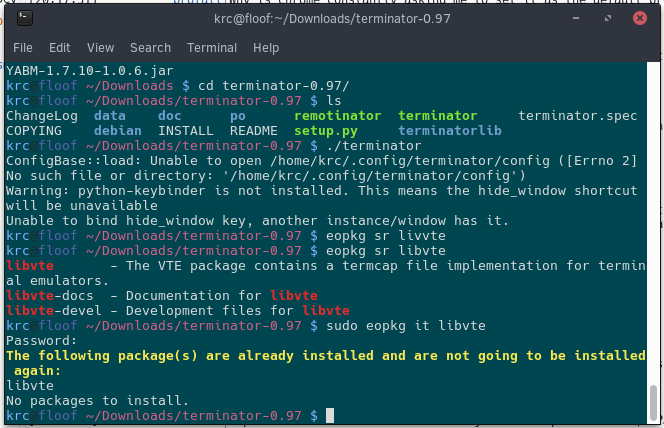Open the Terminal menu
The width and height of the screenshot is (664, 428).
click(212, 48)
